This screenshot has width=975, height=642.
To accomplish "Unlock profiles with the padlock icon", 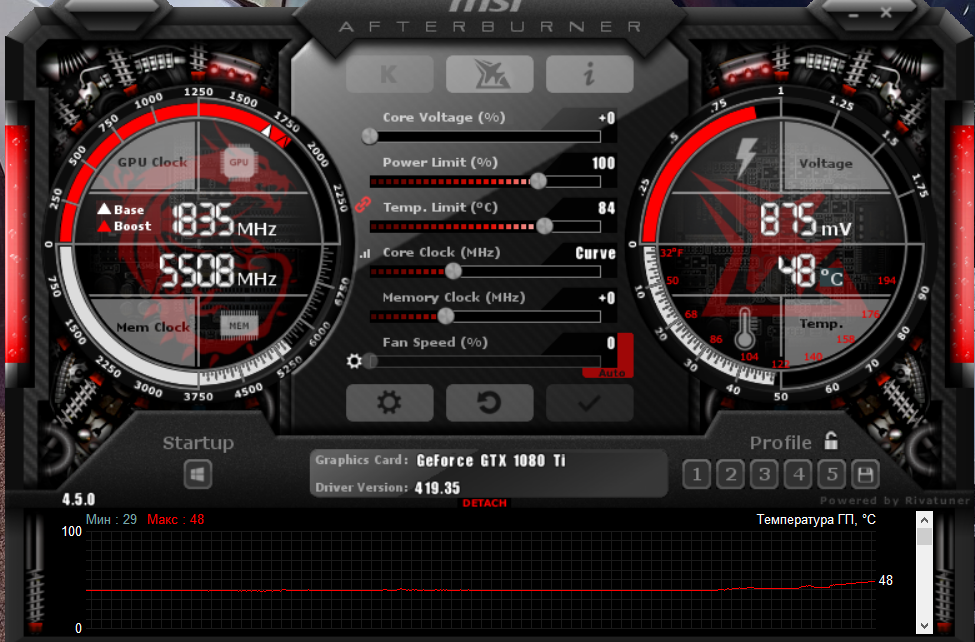I will pos(831,440).
